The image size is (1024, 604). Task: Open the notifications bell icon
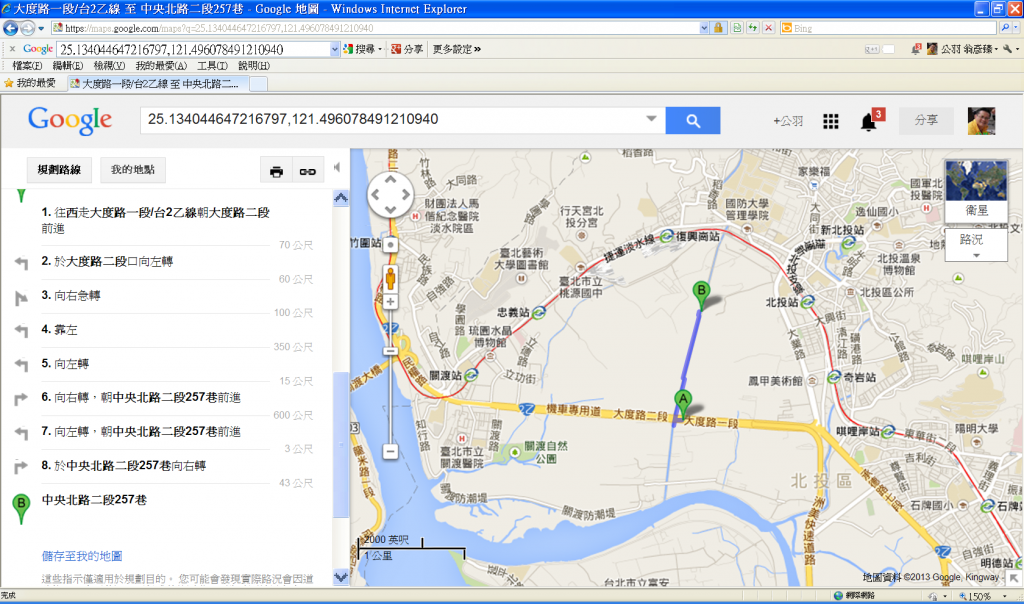(869, 121)
